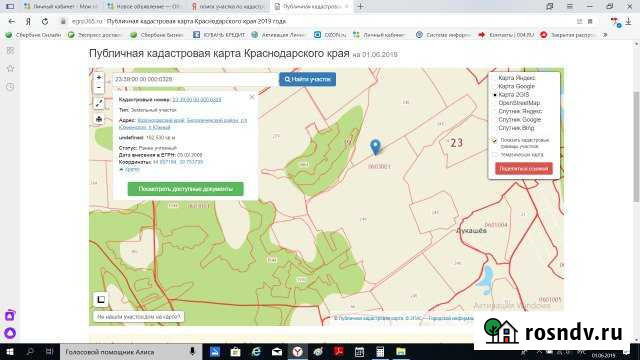
Task: Select the Спутник Google layer
Action: click(x=519, y=120)
